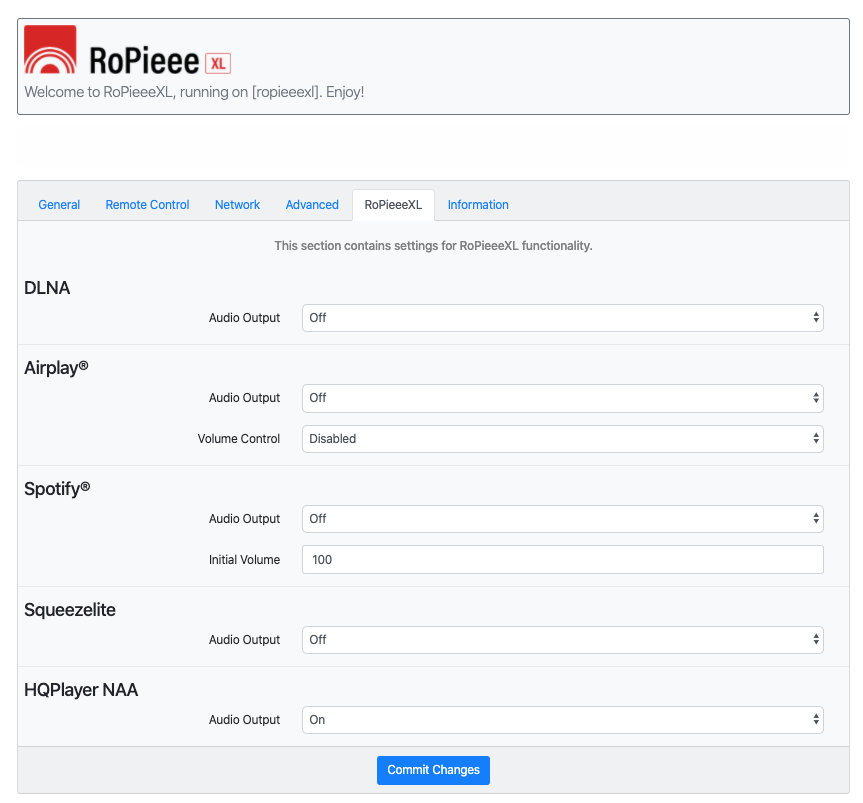863x803 pixels.
Task: Open Spotify Audio Output dropdown
Action: pos(562,519)
